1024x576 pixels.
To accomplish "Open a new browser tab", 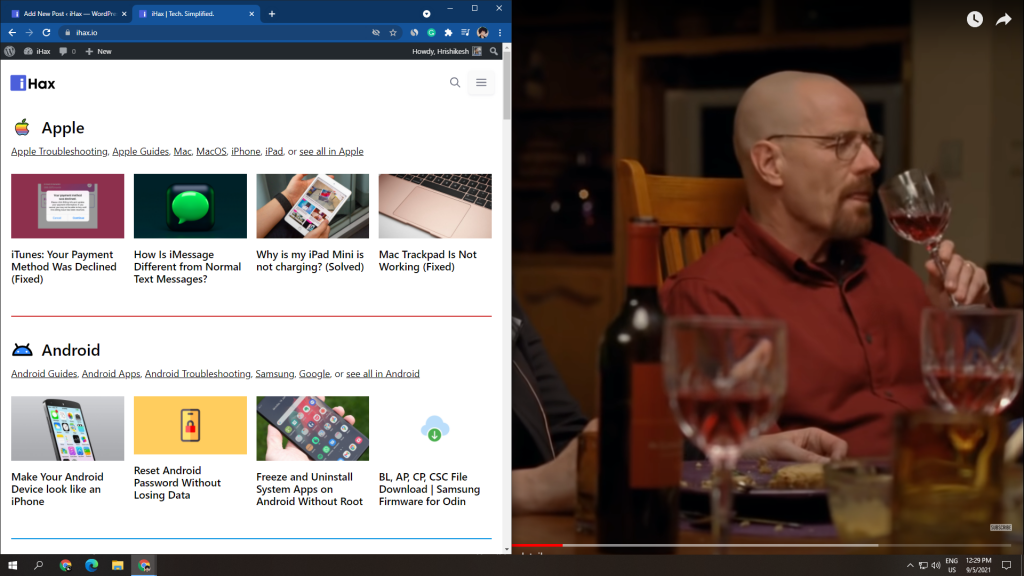I will click(272, 14).
